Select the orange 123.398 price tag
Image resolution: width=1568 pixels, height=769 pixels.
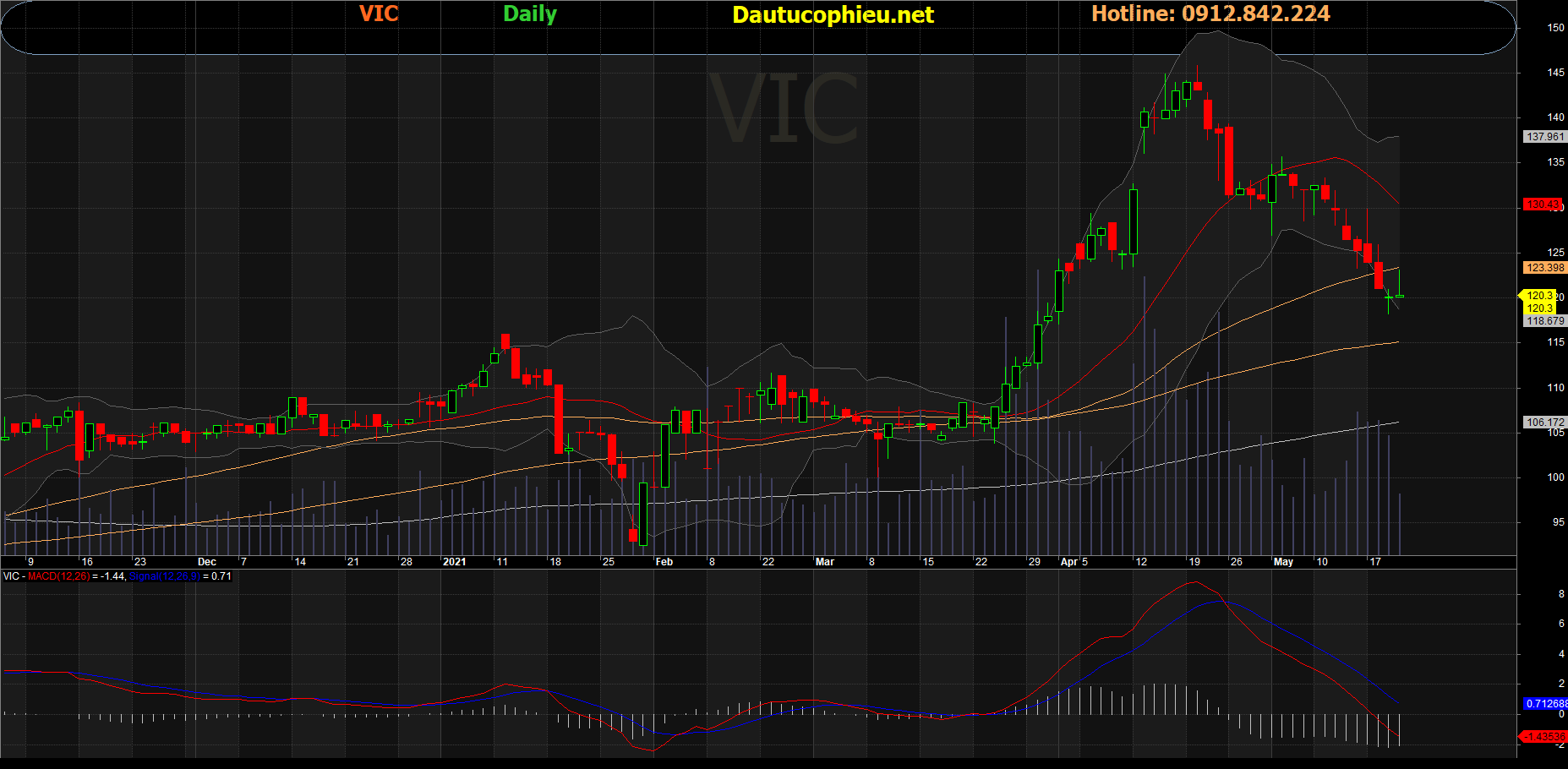(1545, 268)
